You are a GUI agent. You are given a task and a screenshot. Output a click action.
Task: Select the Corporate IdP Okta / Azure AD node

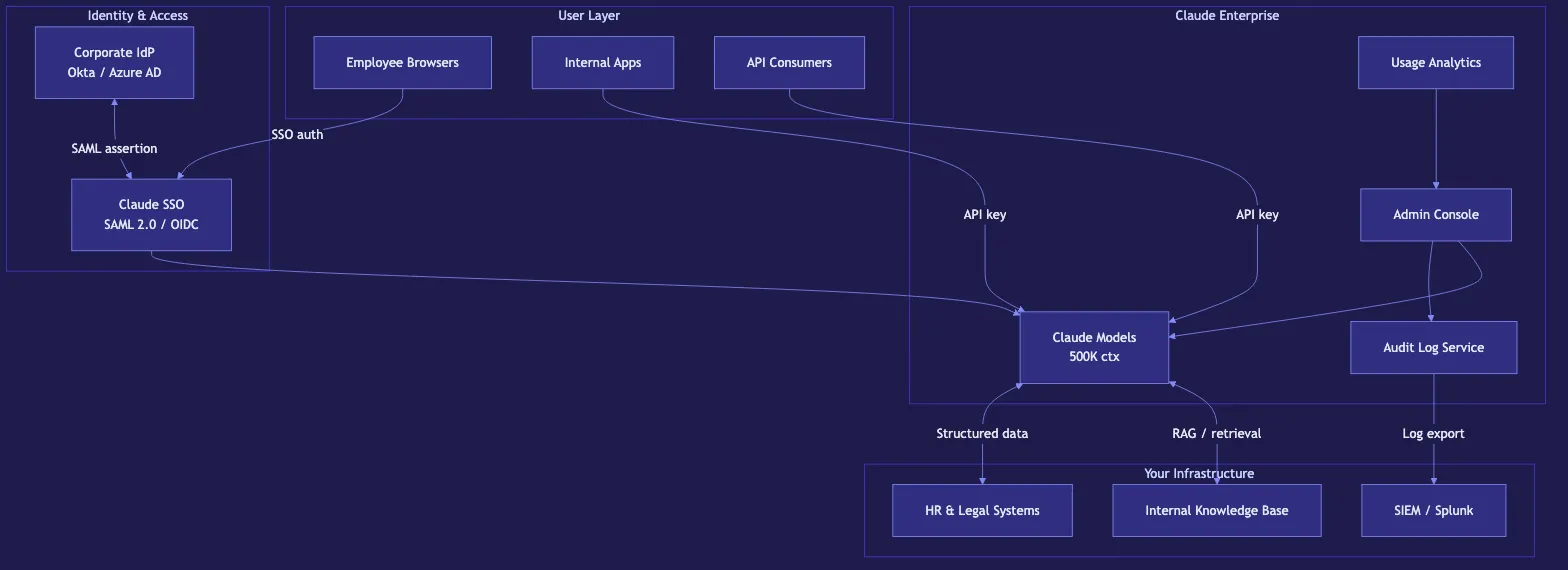pyautogui.click(x=114, y=62)
